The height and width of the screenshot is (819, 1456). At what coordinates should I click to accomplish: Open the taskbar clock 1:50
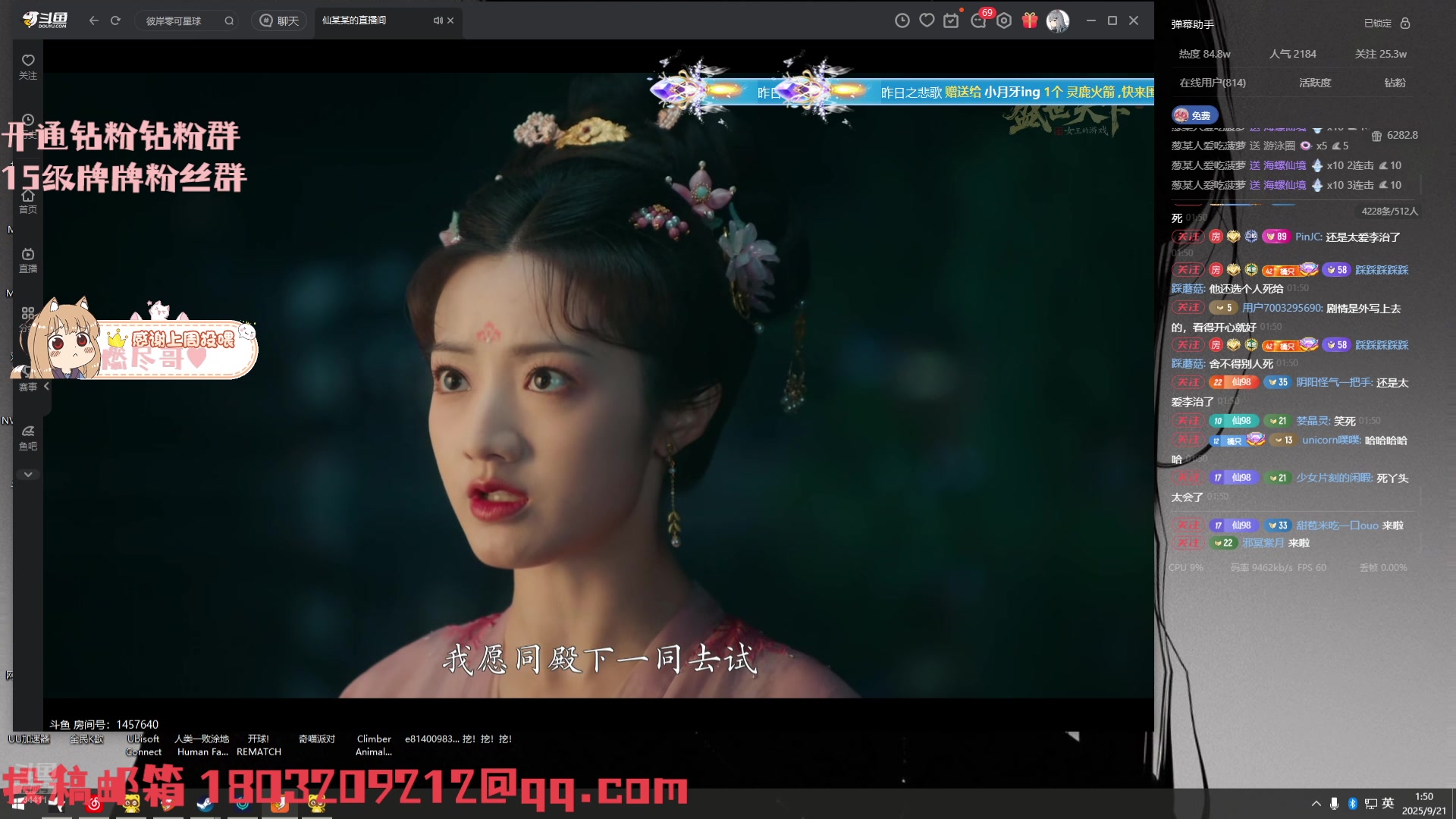[x=1424, y=804]
